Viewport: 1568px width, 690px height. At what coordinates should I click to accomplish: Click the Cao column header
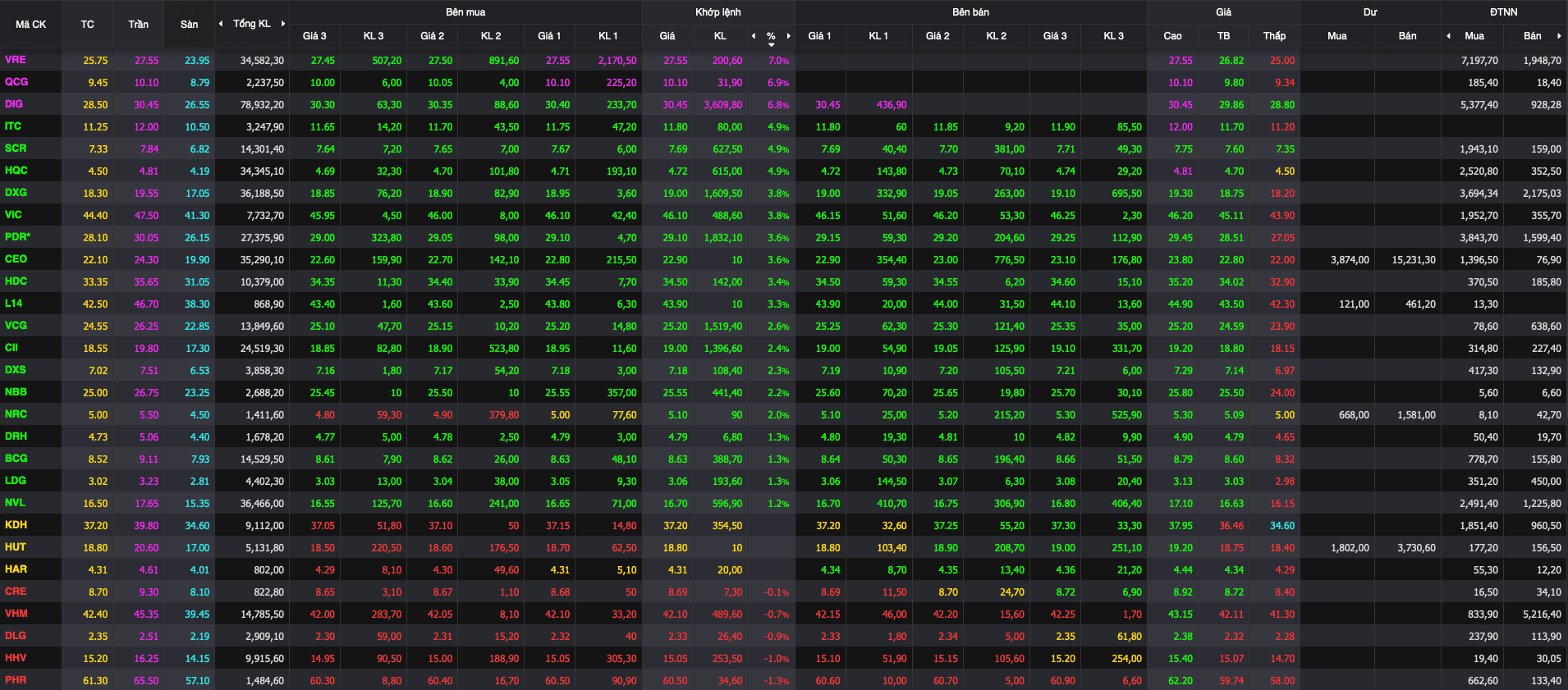coord(1172,35)
